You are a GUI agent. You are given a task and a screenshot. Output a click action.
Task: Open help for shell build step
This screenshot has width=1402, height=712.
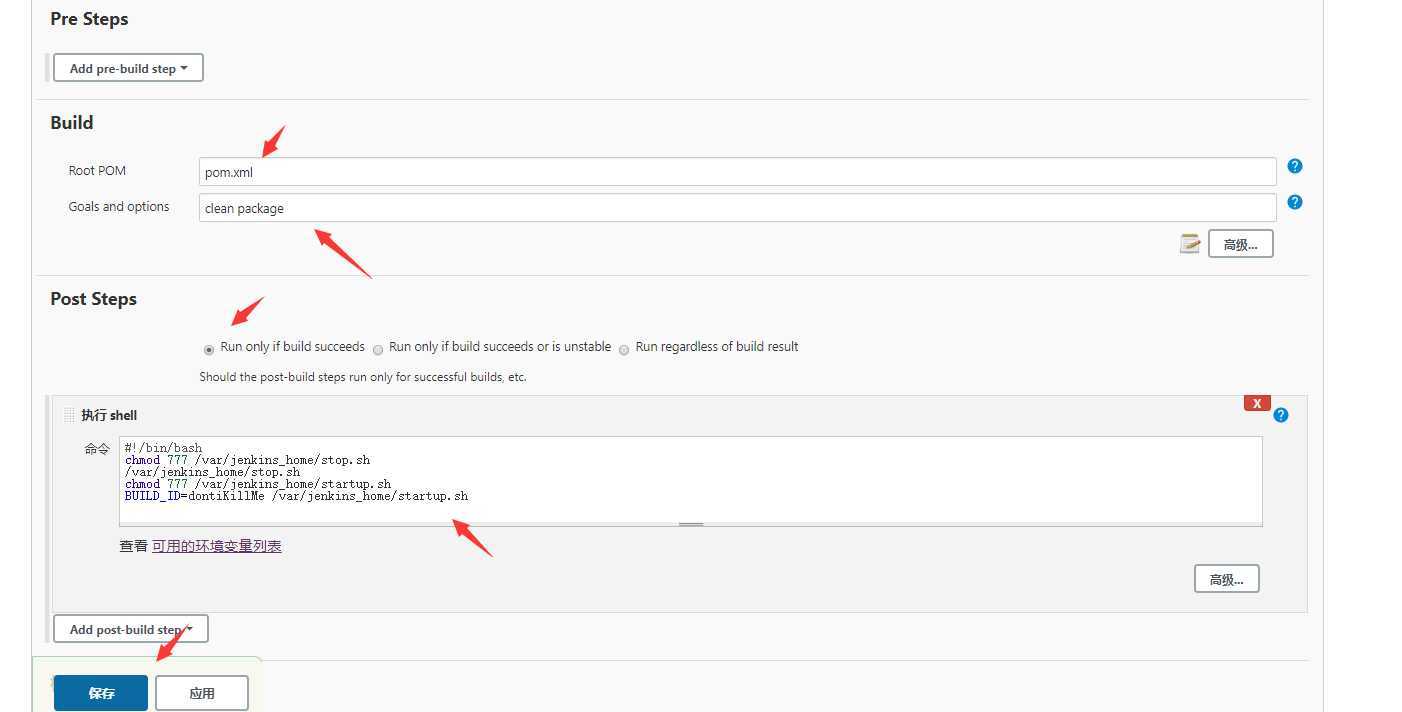tap(1280, 415)
